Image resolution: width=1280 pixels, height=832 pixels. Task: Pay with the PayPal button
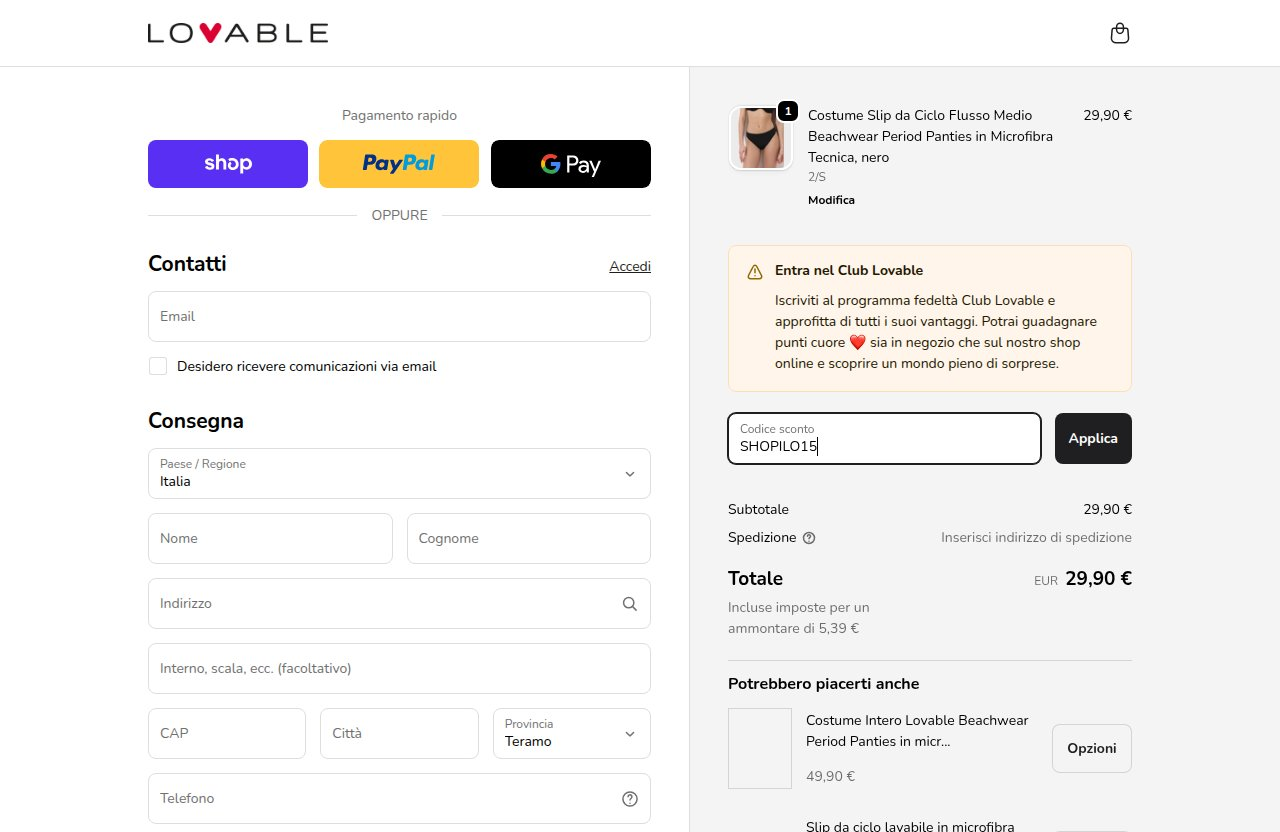(x=399, y=164)
